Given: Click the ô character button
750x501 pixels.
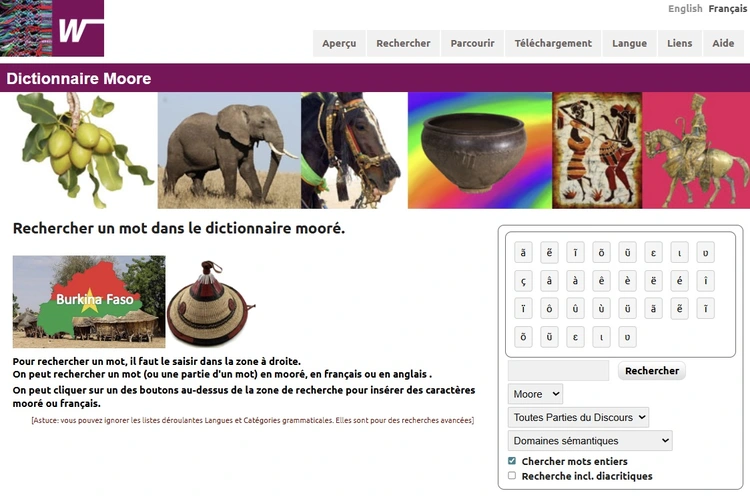Looking at the screenshot, I should tap(549, 309).
